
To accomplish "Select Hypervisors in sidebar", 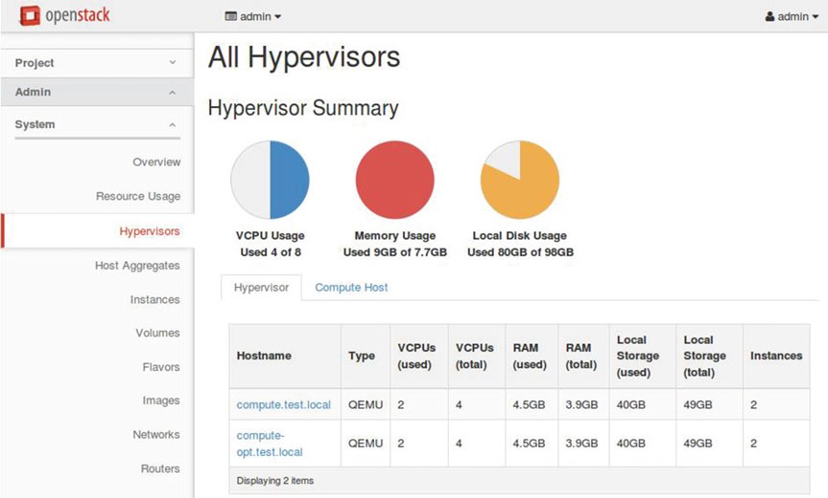I will coord(149,231).
